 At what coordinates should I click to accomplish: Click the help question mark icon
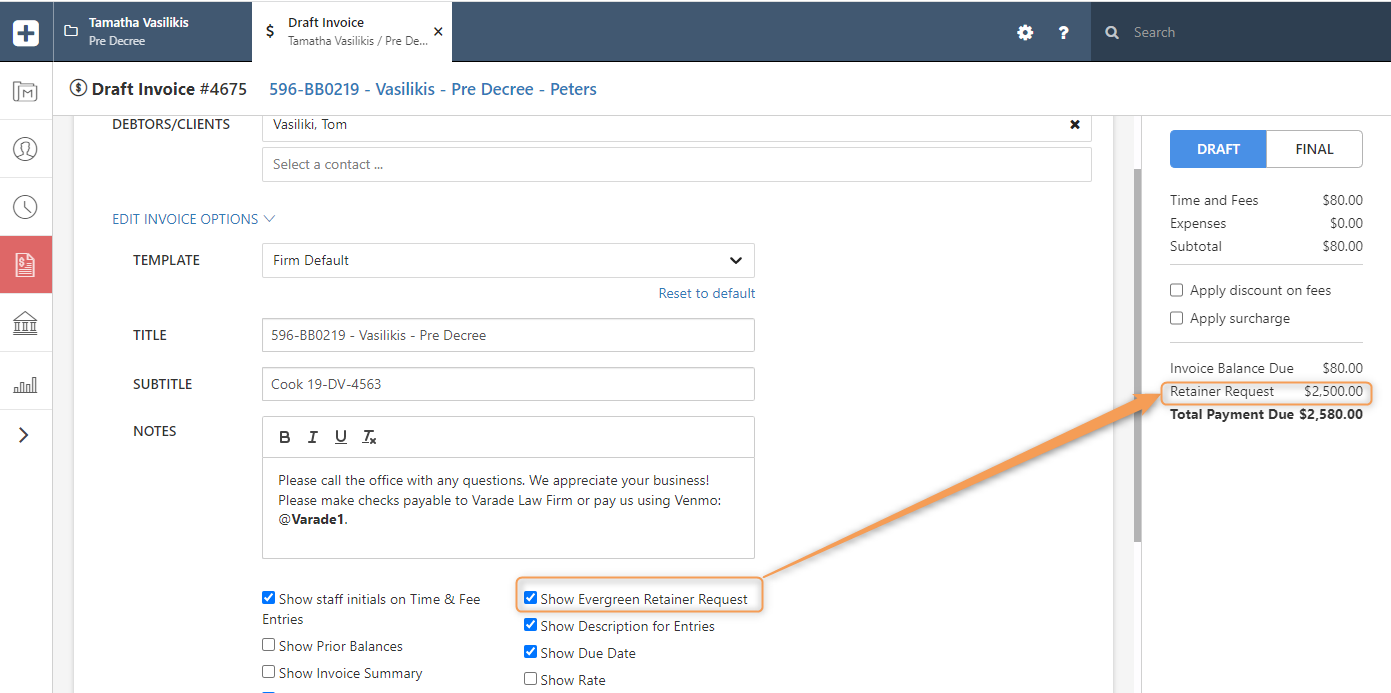[x=1064, y=32]
